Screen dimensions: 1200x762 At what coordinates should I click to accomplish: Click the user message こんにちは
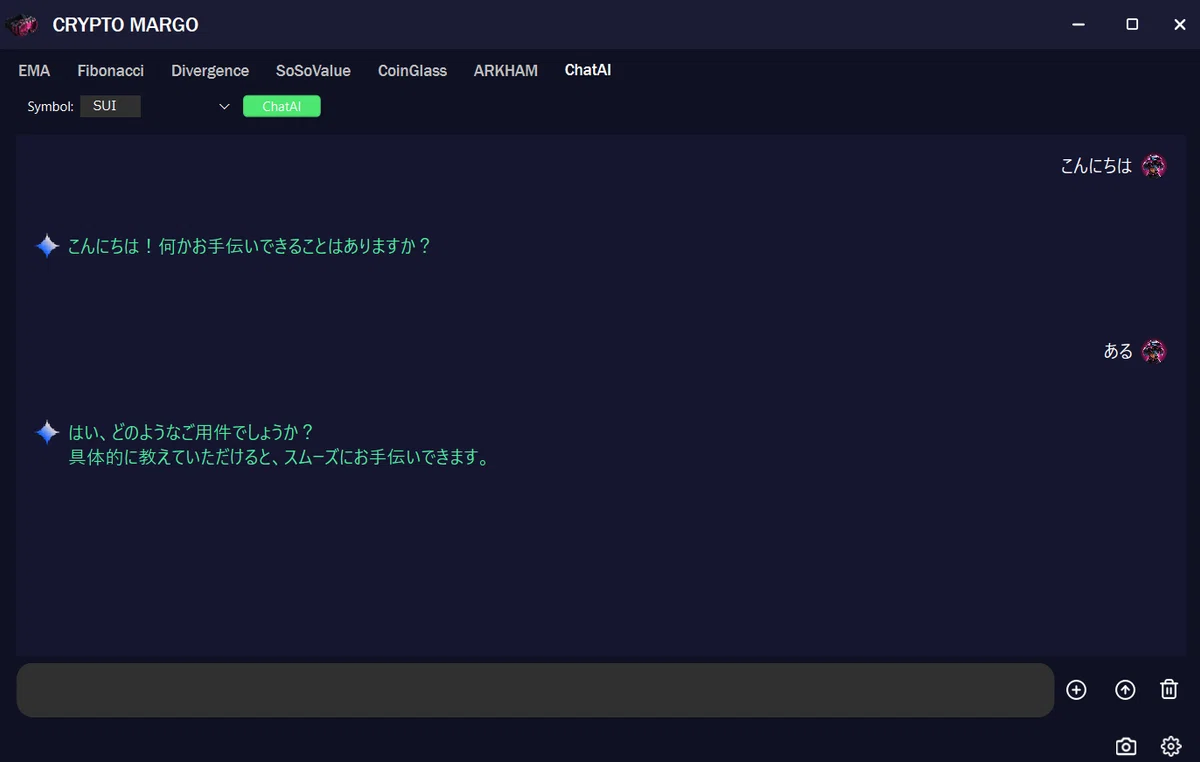(x=1096, y=166)
